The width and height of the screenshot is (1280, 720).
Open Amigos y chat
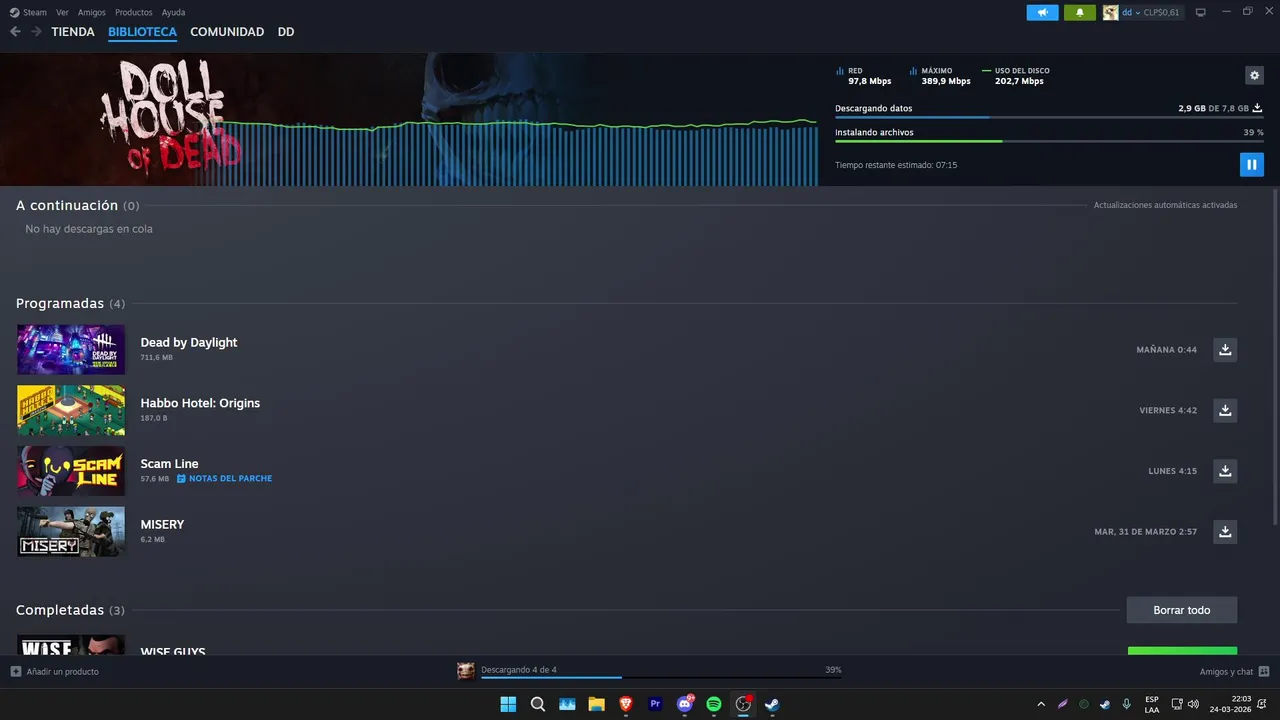click(x=1234, y=672)
